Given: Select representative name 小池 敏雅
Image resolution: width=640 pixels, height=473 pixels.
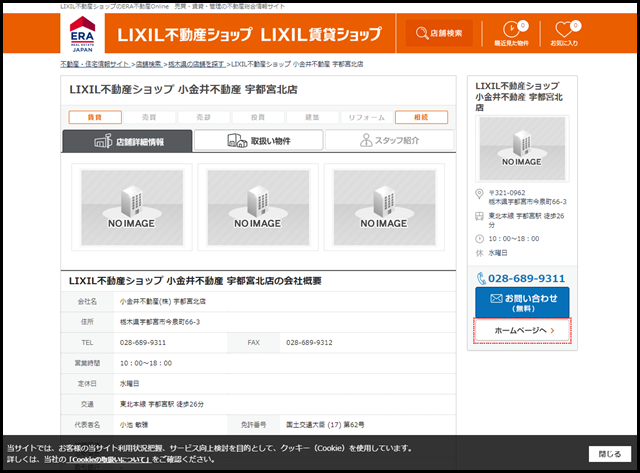Looking at the screenshot, I should [134, 425].
